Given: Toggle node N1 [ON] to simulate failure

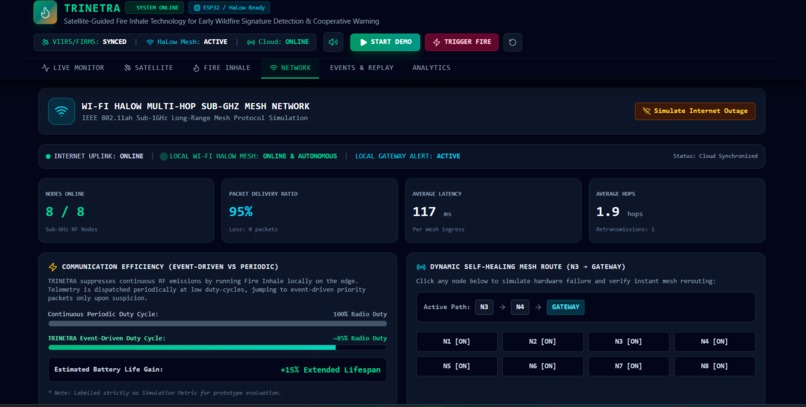Looking at the screenshot, I should (x=457, y=342).
